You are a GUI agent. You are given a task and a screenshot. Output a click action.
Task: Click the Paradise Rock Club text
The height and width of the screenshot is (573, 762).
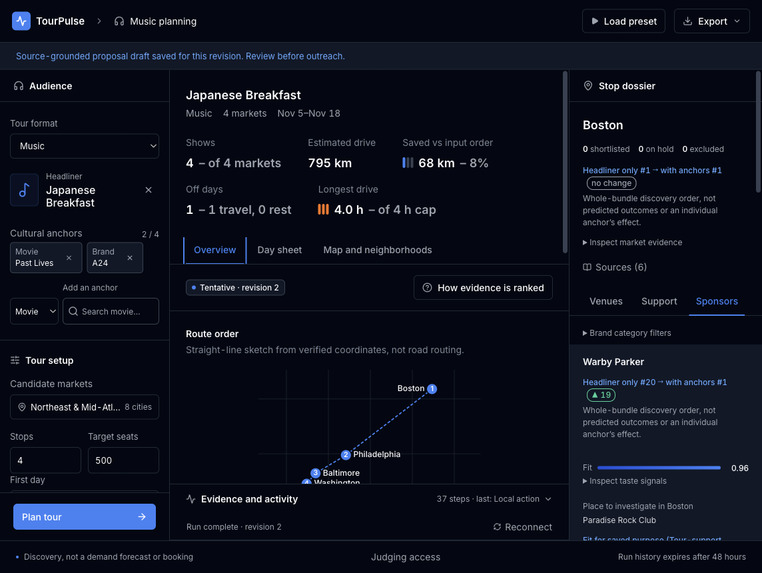(619, 520)
